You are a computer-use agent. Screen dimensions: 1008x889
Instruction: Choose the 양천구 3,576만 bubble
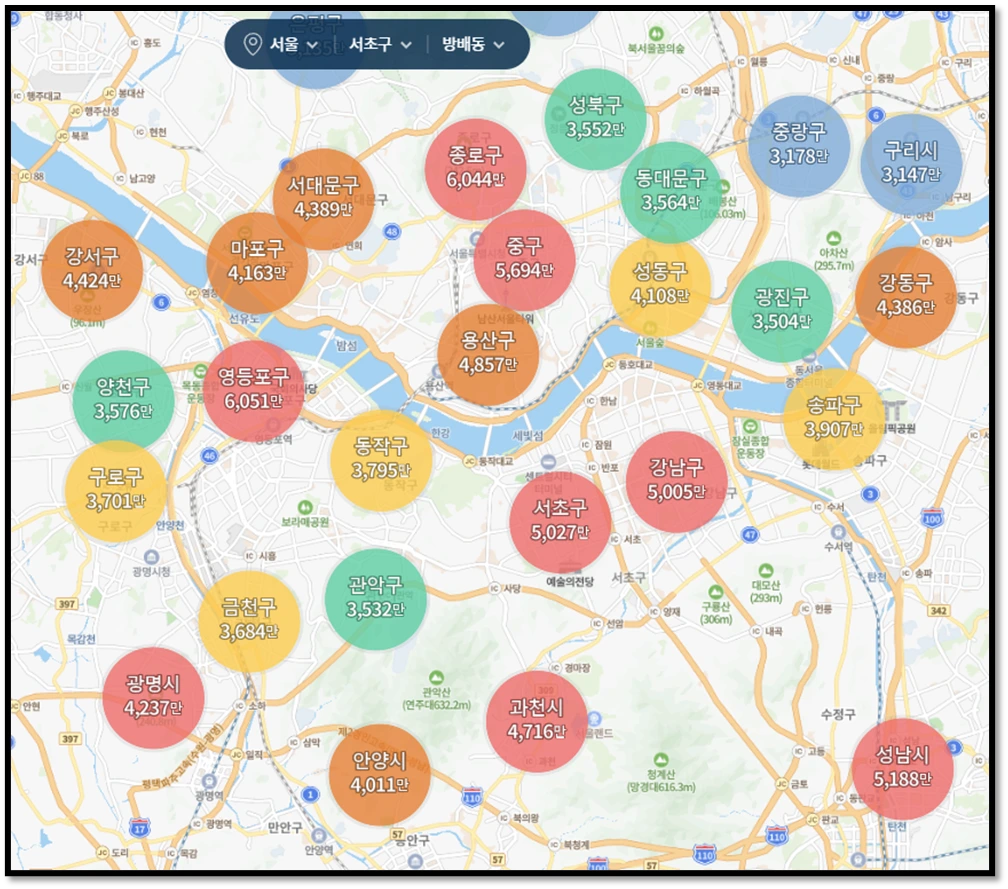coord(123,401)
